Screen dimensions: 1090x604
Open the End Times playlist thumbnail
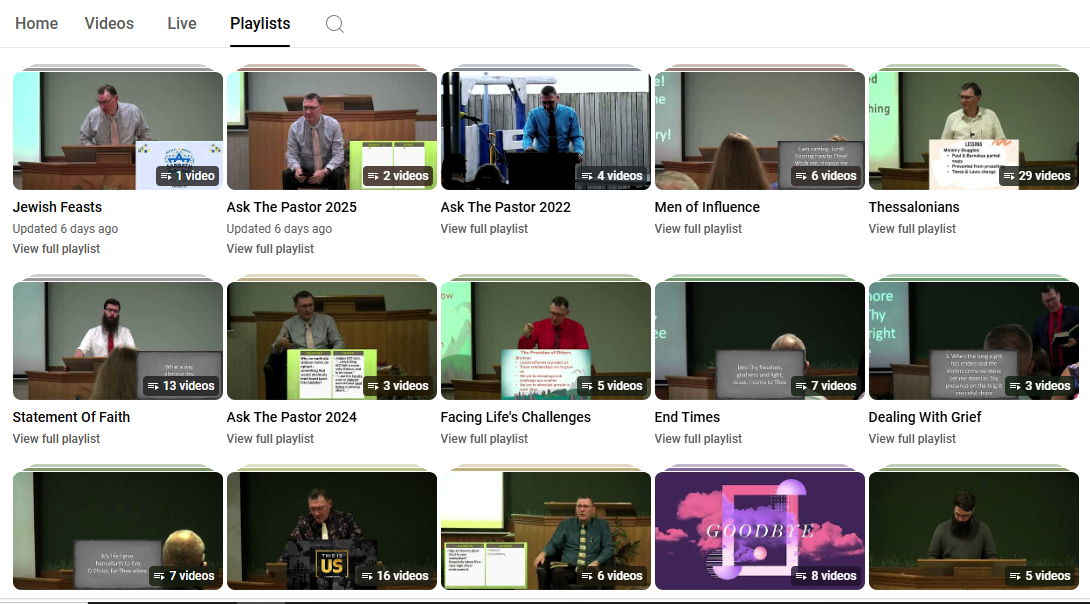point(760,341)
